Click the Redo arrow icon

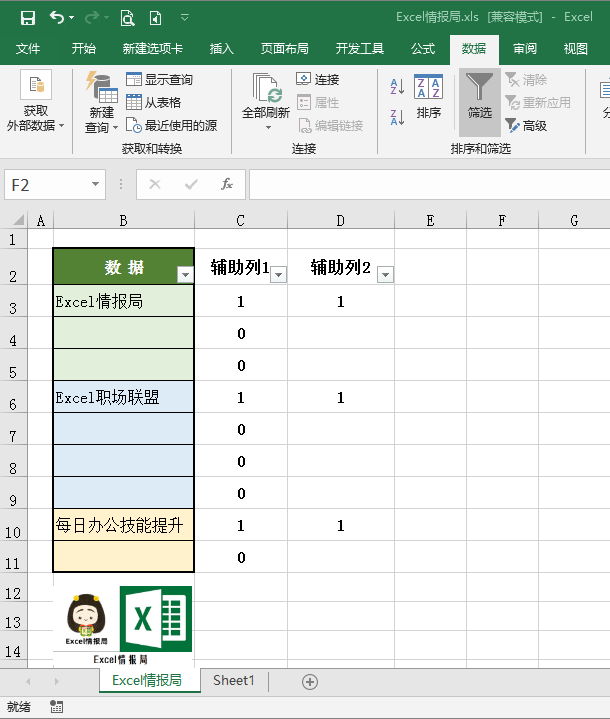pyautogui.click(x=92, y=18)
